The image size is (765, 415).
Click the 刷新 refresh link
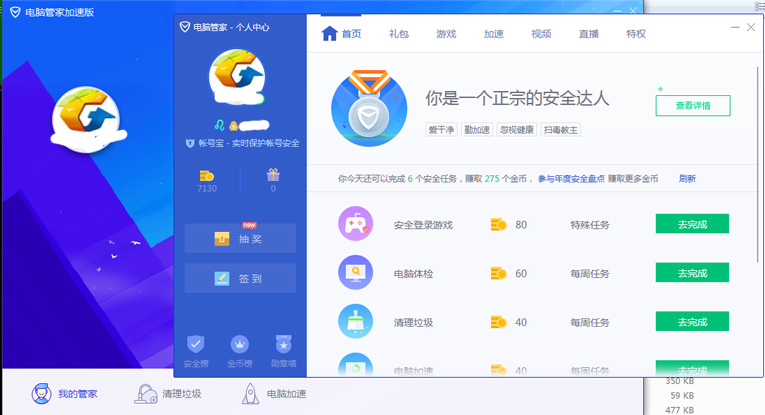point(687,179)
